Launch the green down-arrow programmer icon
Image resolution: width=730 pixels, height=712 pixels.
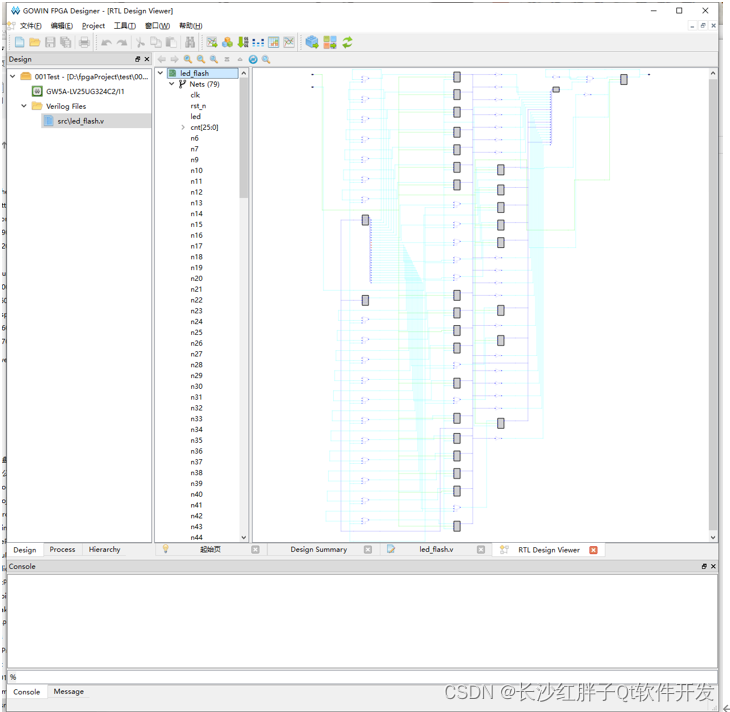pos(243,42)
